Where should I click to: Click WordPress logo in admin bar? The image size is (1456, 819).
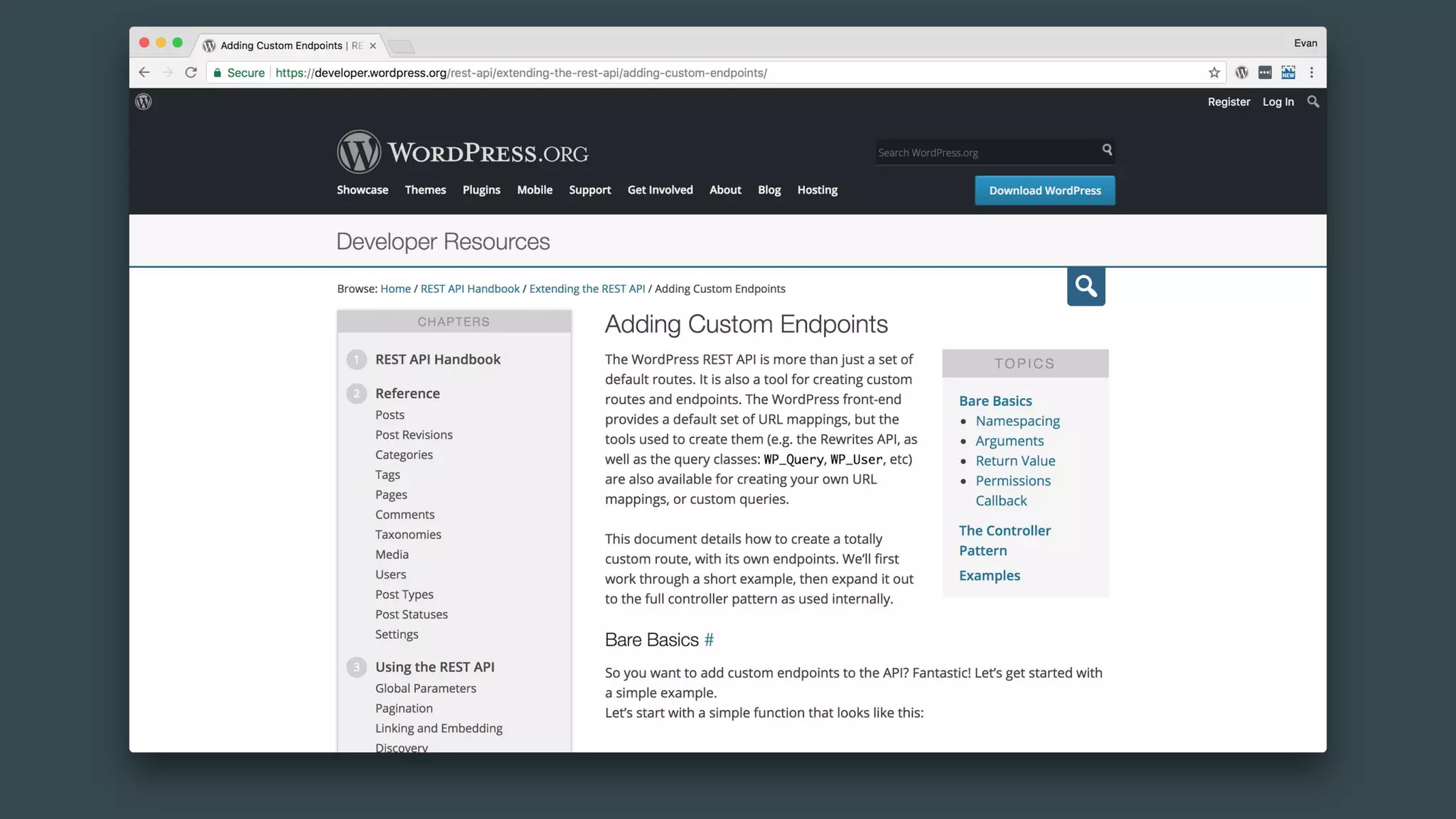(144, 102)
